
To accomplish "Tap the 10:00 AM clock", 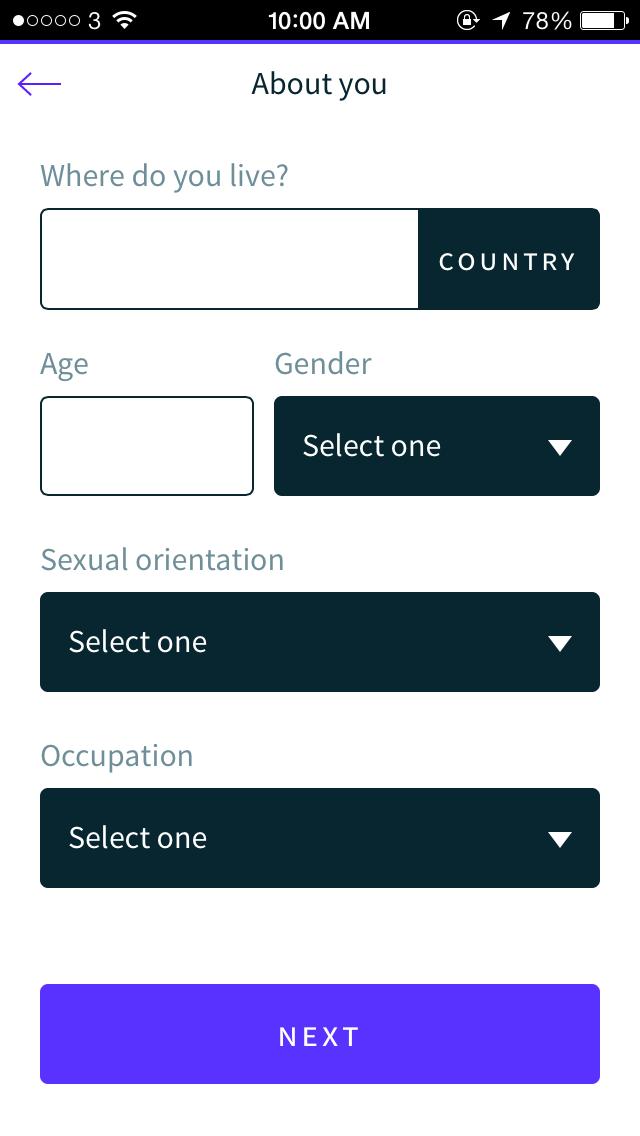I will point(319,20).
